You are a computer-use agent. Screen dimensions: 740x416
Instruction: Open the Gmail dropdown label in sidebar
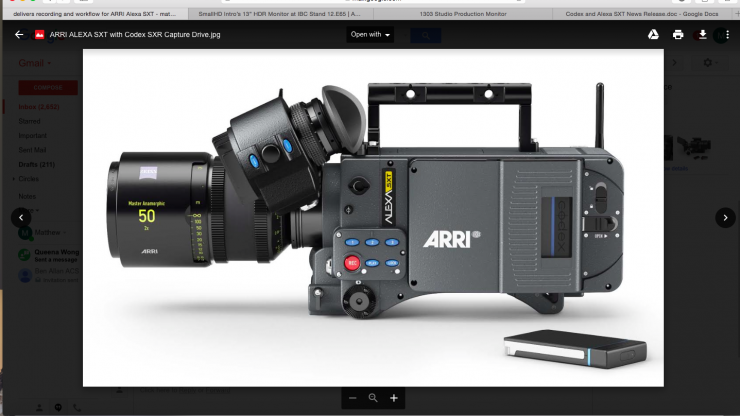point(38,63)
